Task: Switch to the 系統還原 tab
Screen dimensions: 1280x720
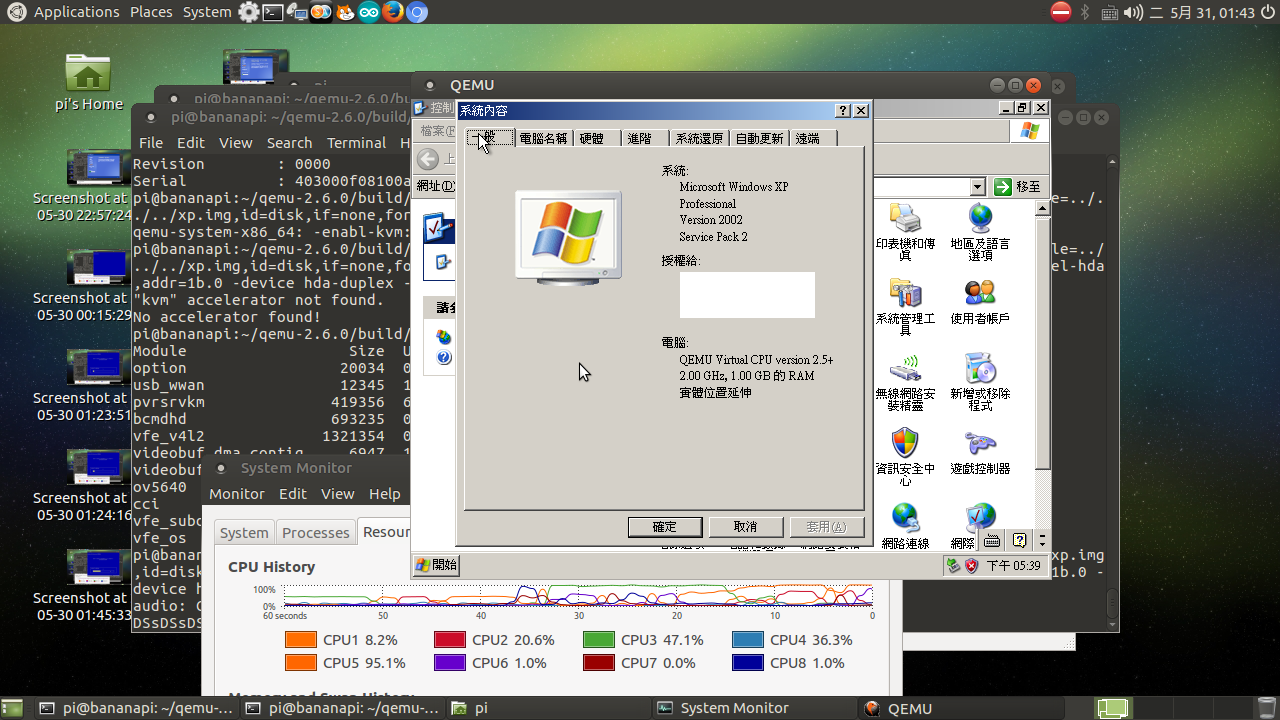Action: (x=699, y=138)
